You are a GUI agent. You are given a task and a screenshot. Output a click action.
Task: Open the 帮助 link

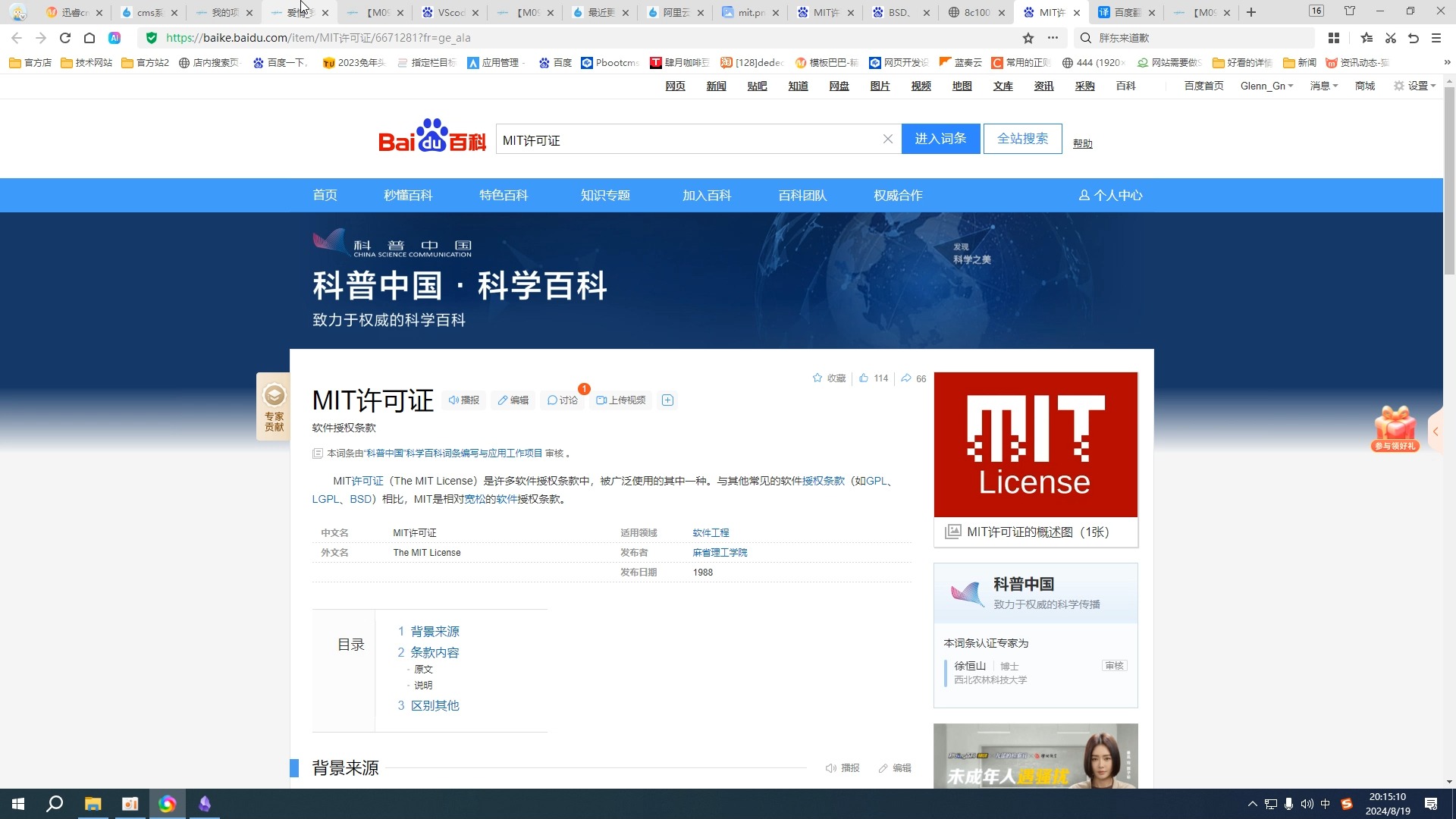click(1082, 143)
